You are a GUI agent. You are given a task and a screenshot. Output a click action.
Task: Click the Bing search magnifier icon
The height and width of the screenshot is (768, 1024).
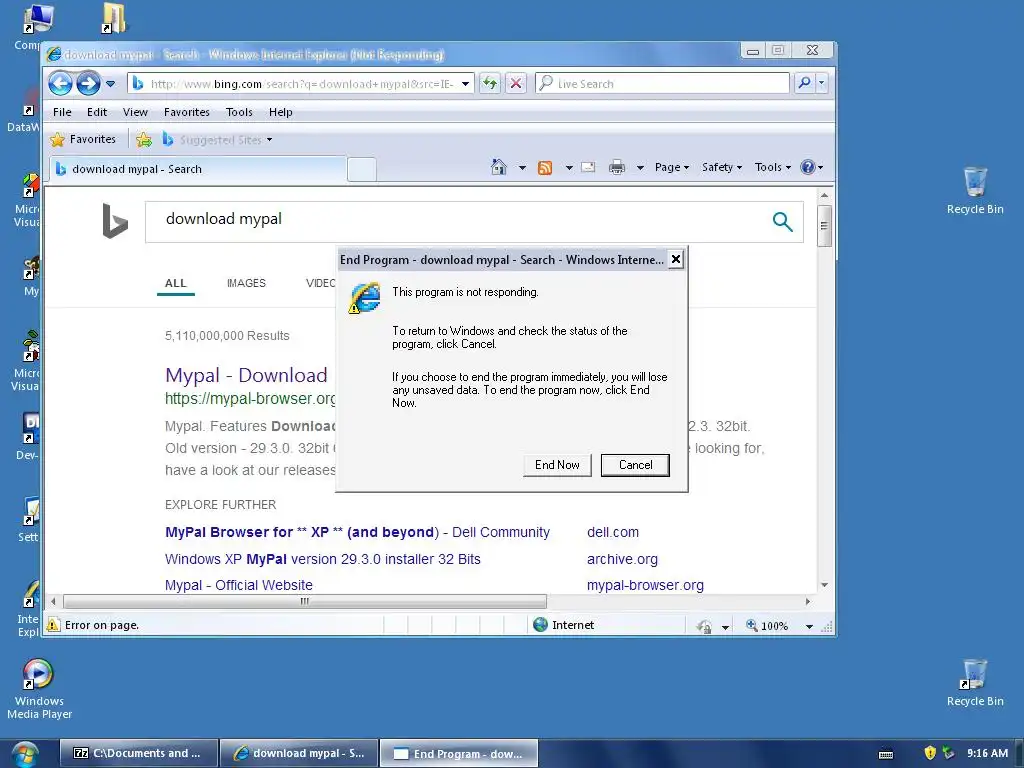click(x=782, y=222)
